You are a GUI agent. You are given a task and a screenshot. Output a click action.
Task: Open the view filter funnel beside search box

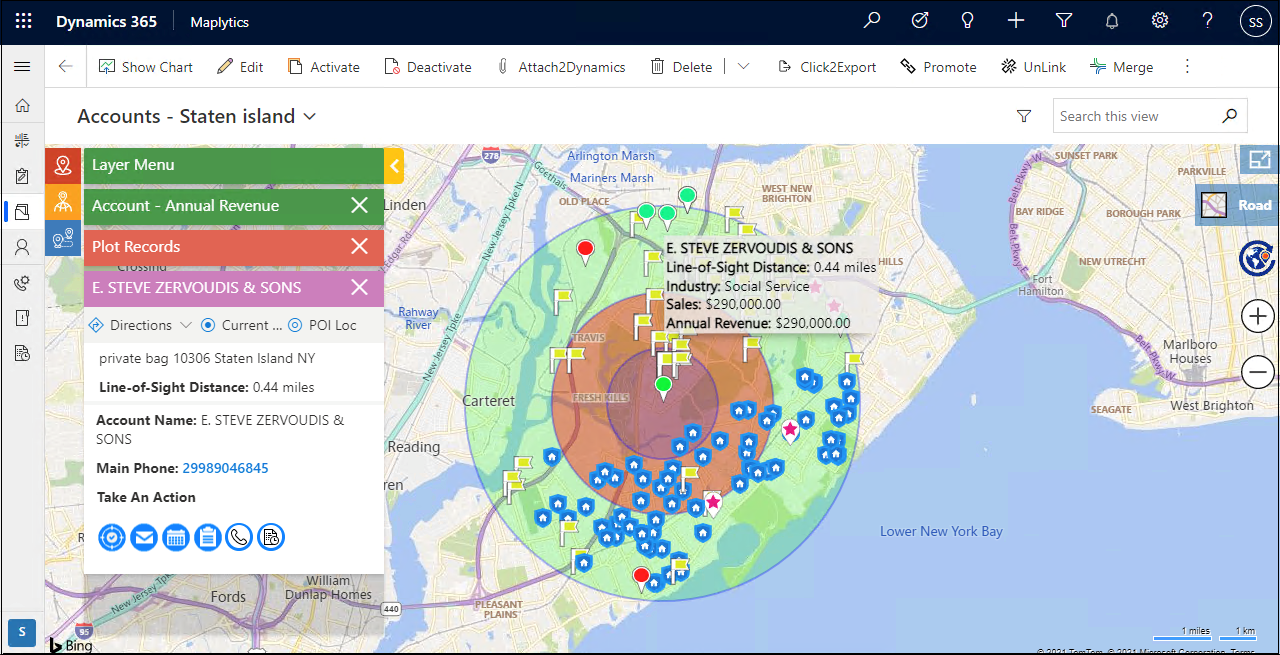[x=1024, y=116]
